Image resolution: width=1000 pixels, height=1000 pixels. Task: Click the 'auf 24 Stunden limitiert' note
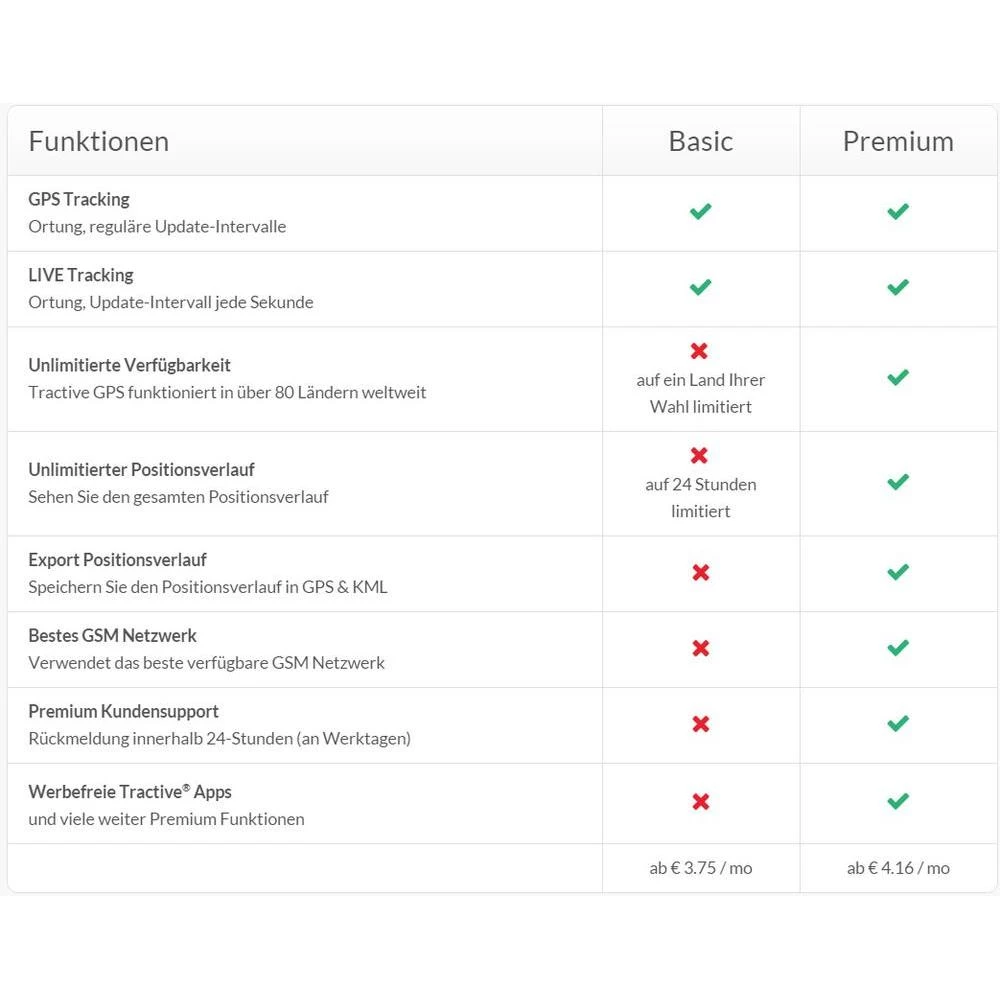(700, 498)
